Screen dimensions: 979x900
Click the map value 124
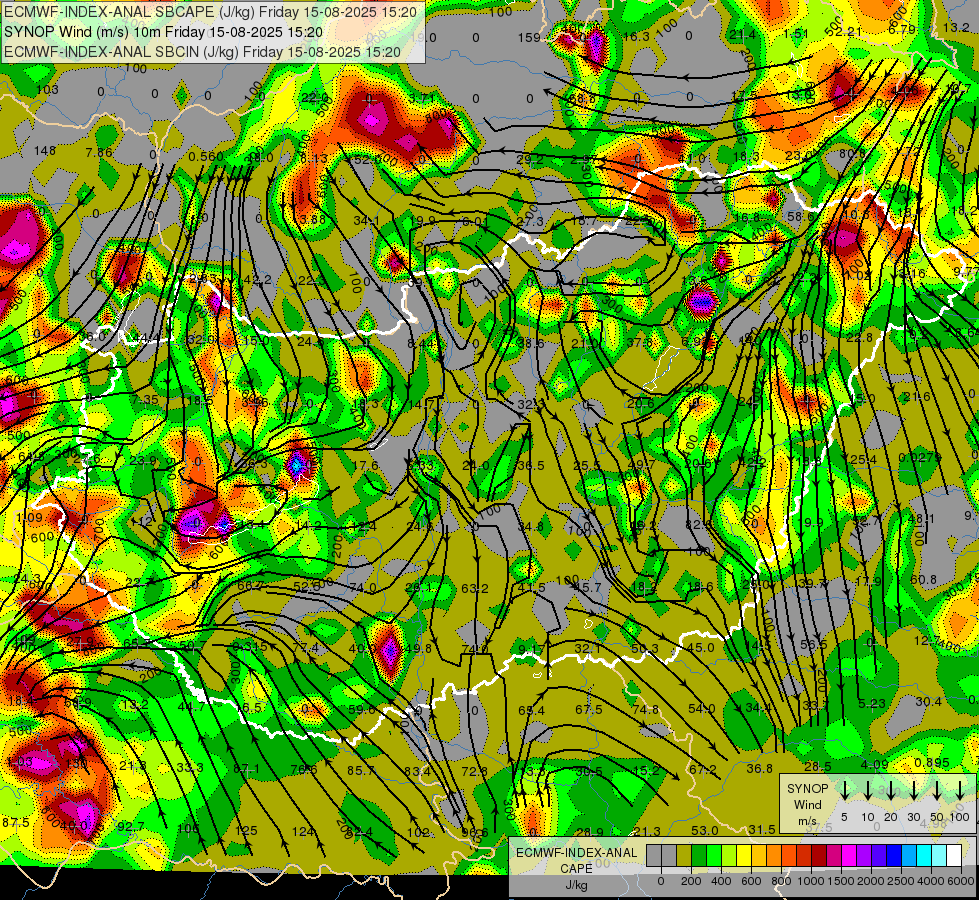click(303, 831)
